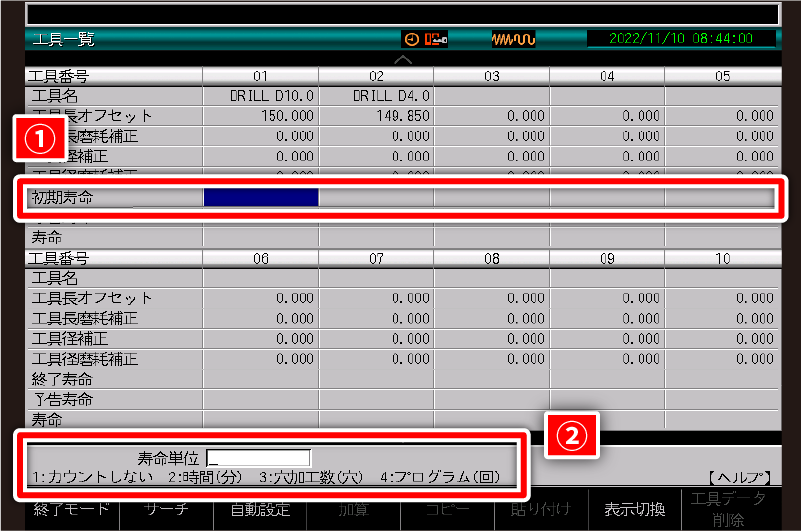Screen dimensions: 801x531
Task: Click the orange waveform status icon
Action: coord(513,40)
